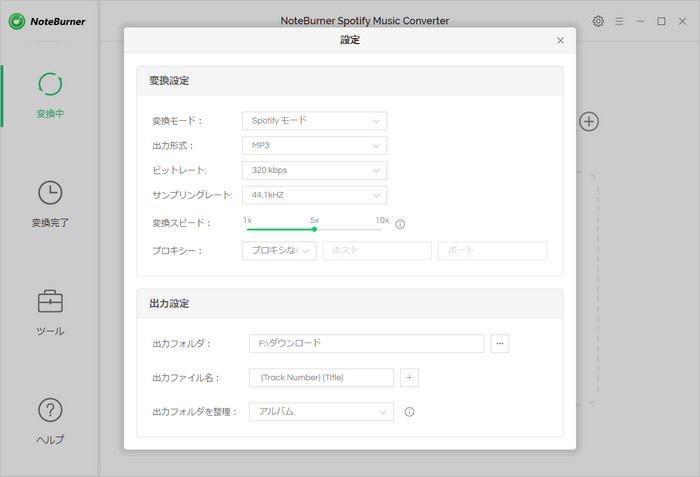The width and height of the screenshot is (700, 477).
Task: Set the conversion speed slider to 1x
Action: pos(247,229)
